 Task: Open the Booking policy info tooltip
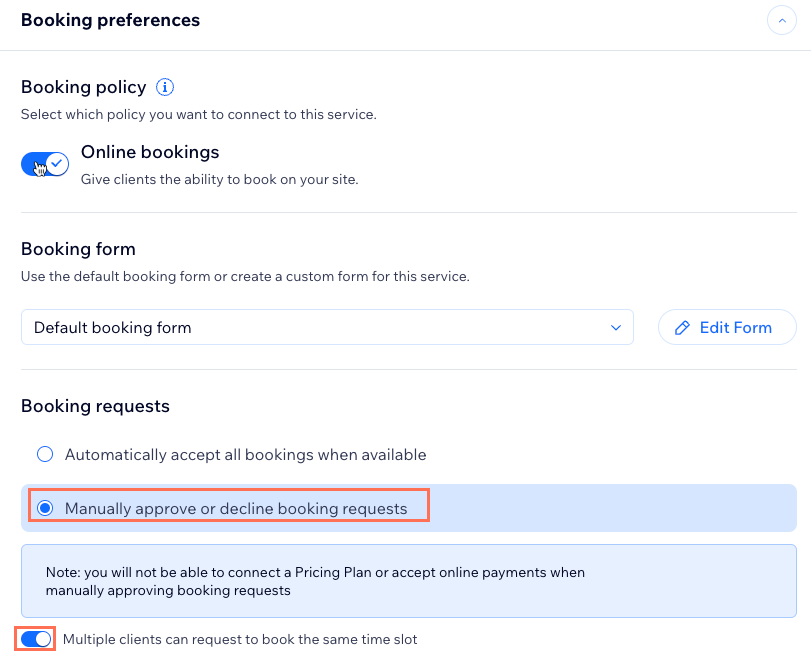[x=165, y=87]
